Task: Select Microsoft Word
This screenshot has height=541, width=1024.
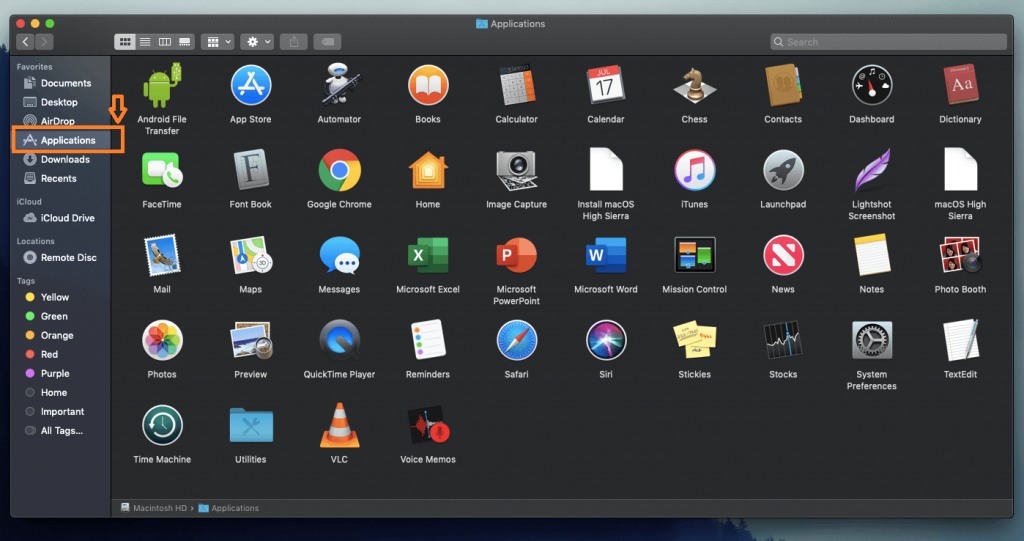Action: tap(605, 255)
